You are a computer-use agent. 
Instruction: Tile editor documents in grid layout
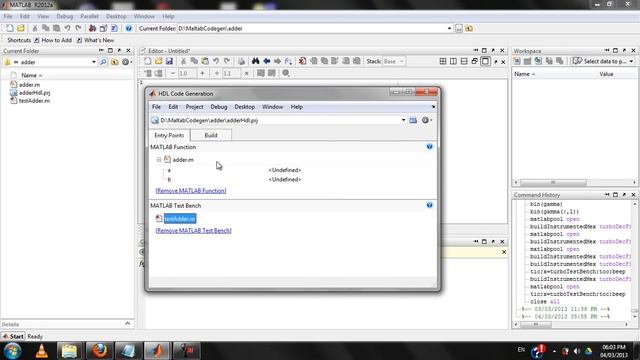pyautogui.click(x=443, y=61)
